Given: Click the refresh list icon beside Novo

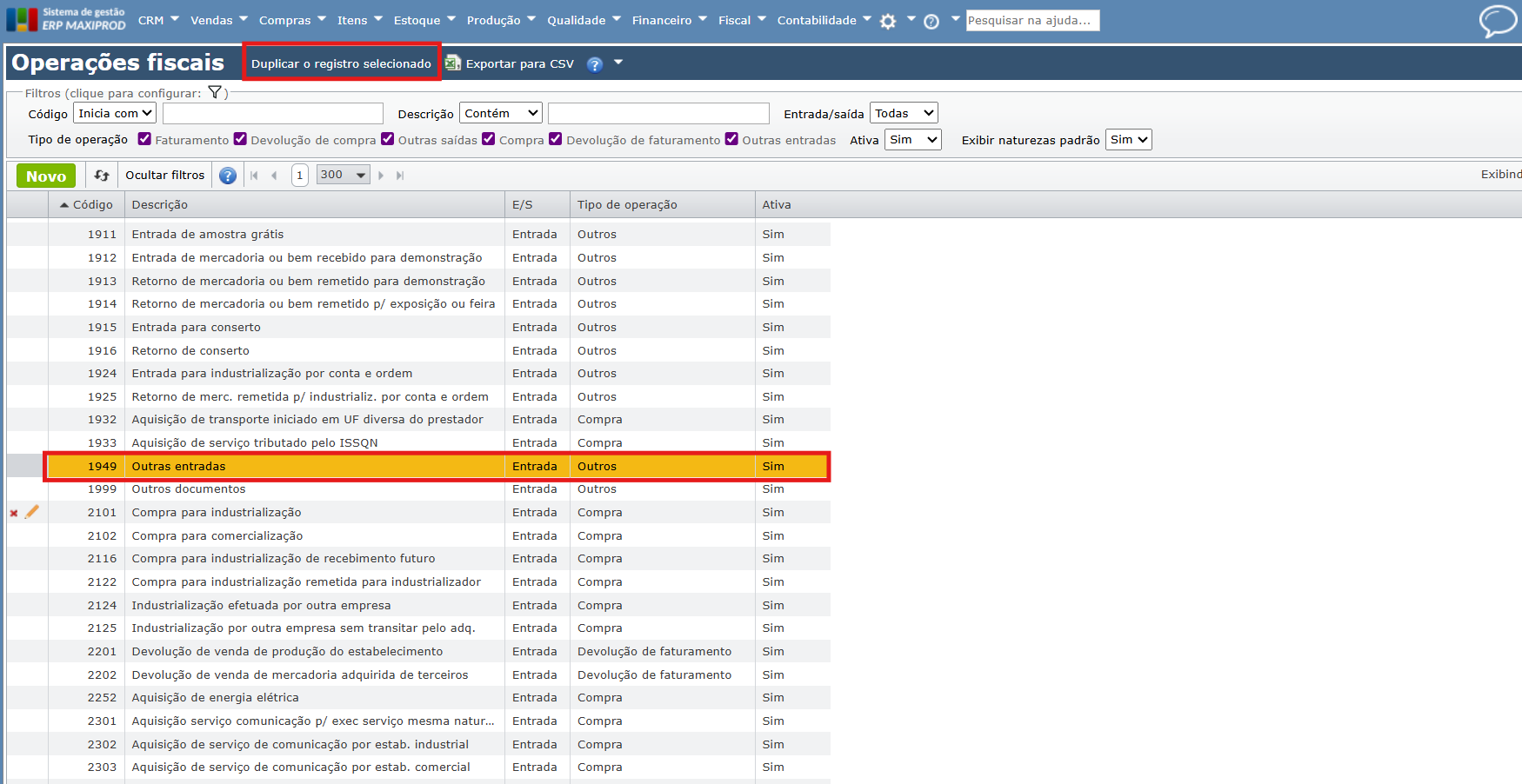Looking at the screenshot, I should click(102, 176).
